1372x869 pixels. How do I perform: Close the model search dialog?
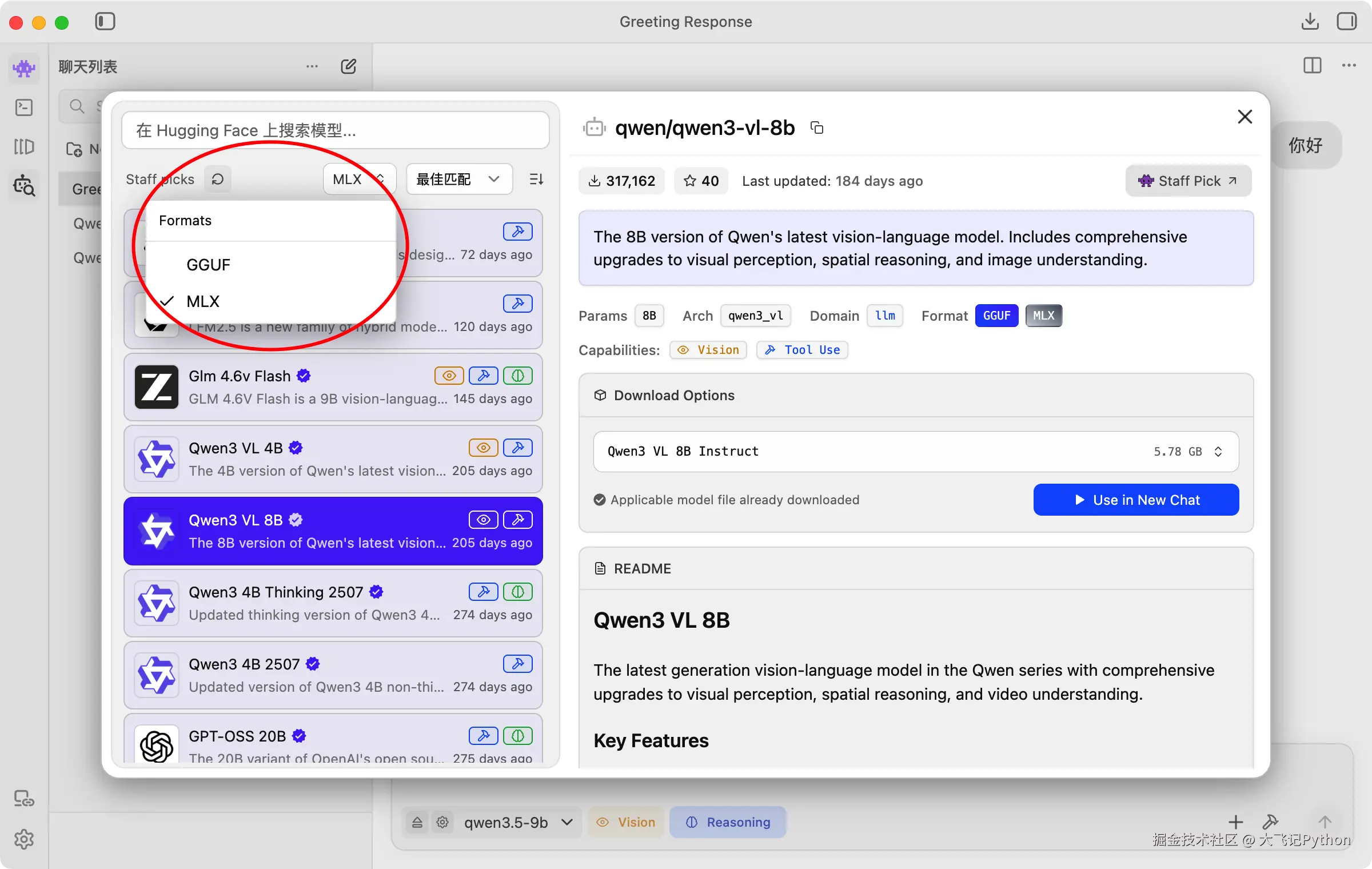coord(1245,117)
